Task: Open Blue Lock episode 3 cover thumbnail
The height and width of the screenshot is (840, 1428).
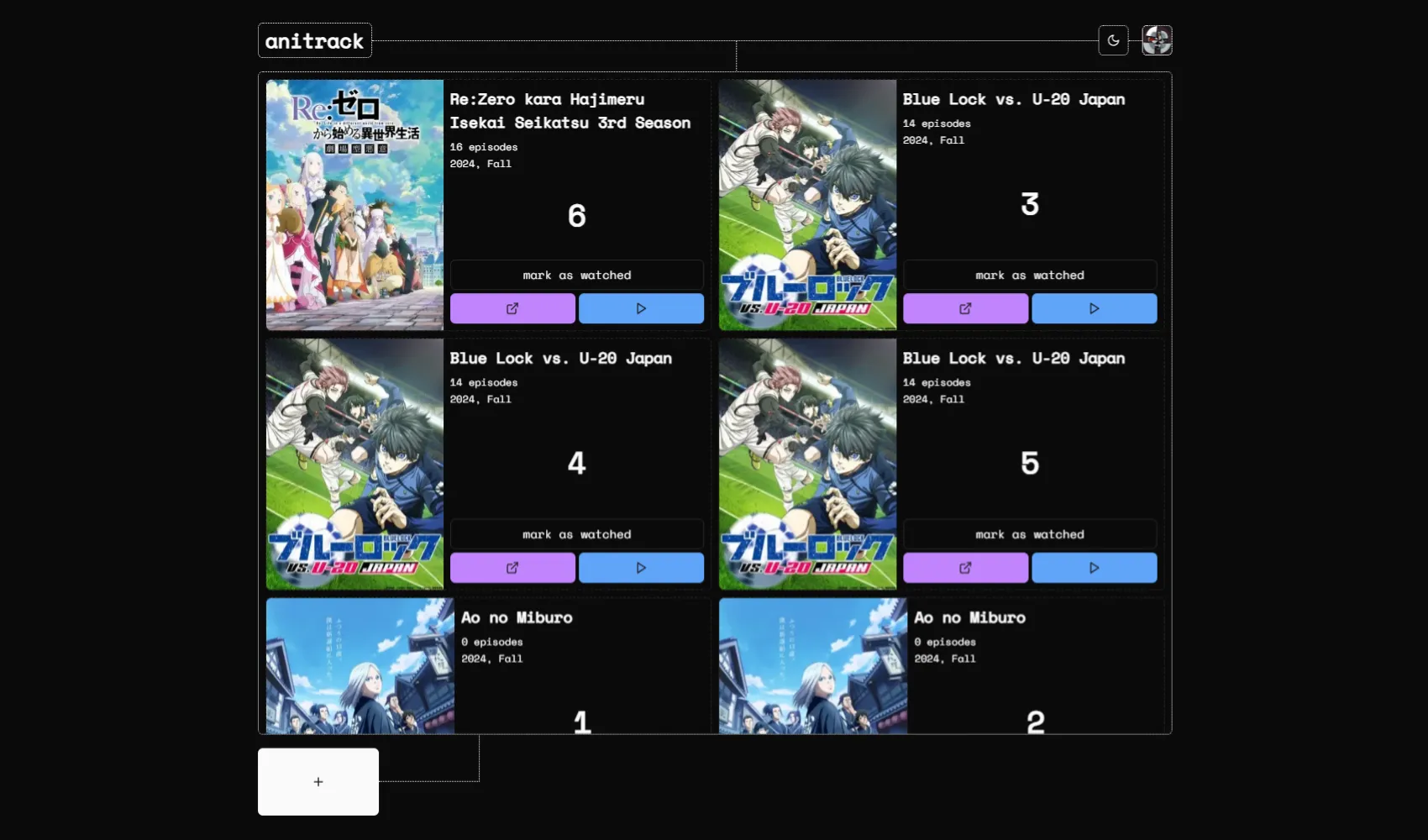Action: pos(807,205)
